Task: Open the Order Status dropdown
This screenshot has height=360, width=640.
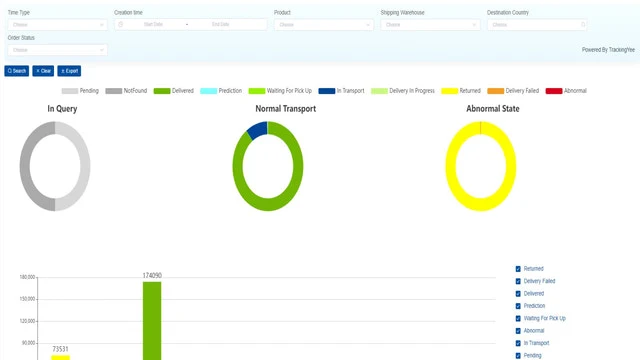Action: click(57, 50)
